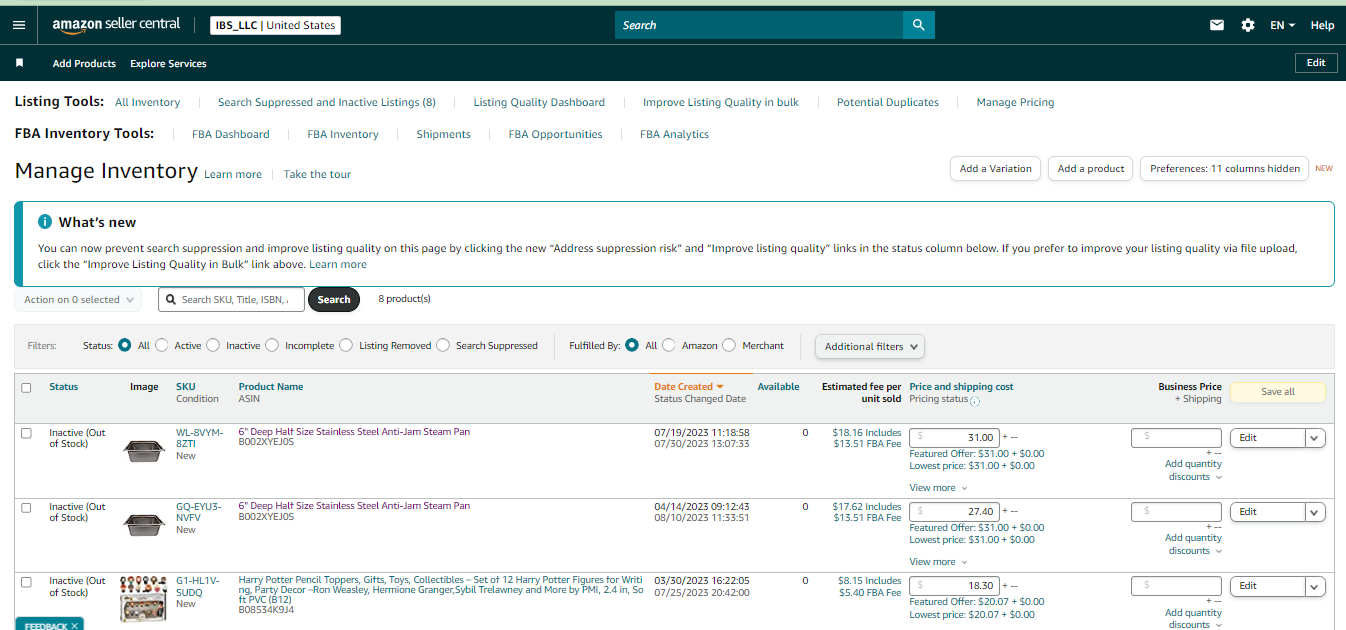This screenshot has width=1346, height=630.
Task: Open the Manage Pricing tool
Action: pyautogui.click(x=1015, y=102)
